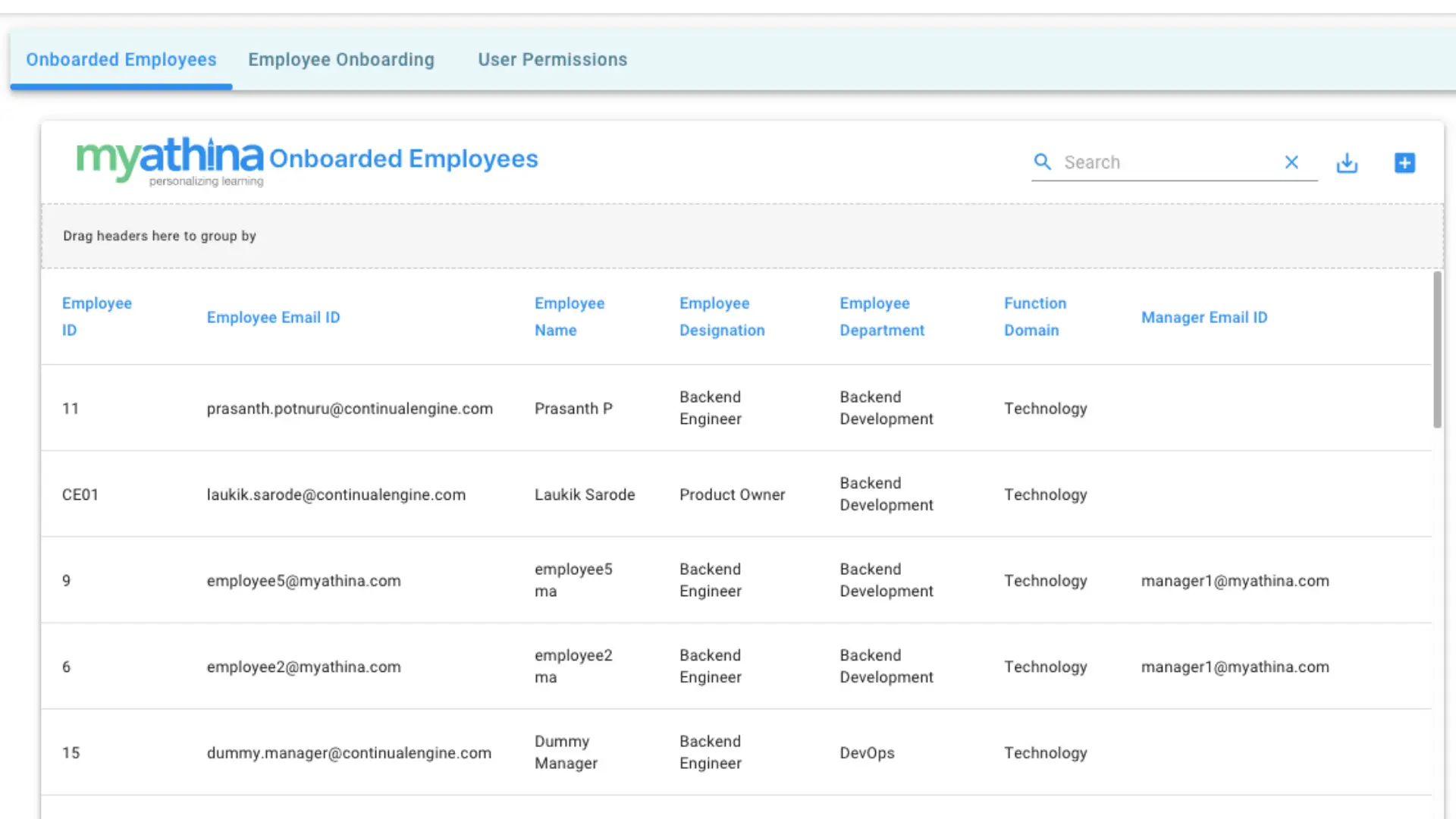Click Technology in Dummy Manager's row
The height and width of the screenshot is (819, 1456).
(1046, 753)
